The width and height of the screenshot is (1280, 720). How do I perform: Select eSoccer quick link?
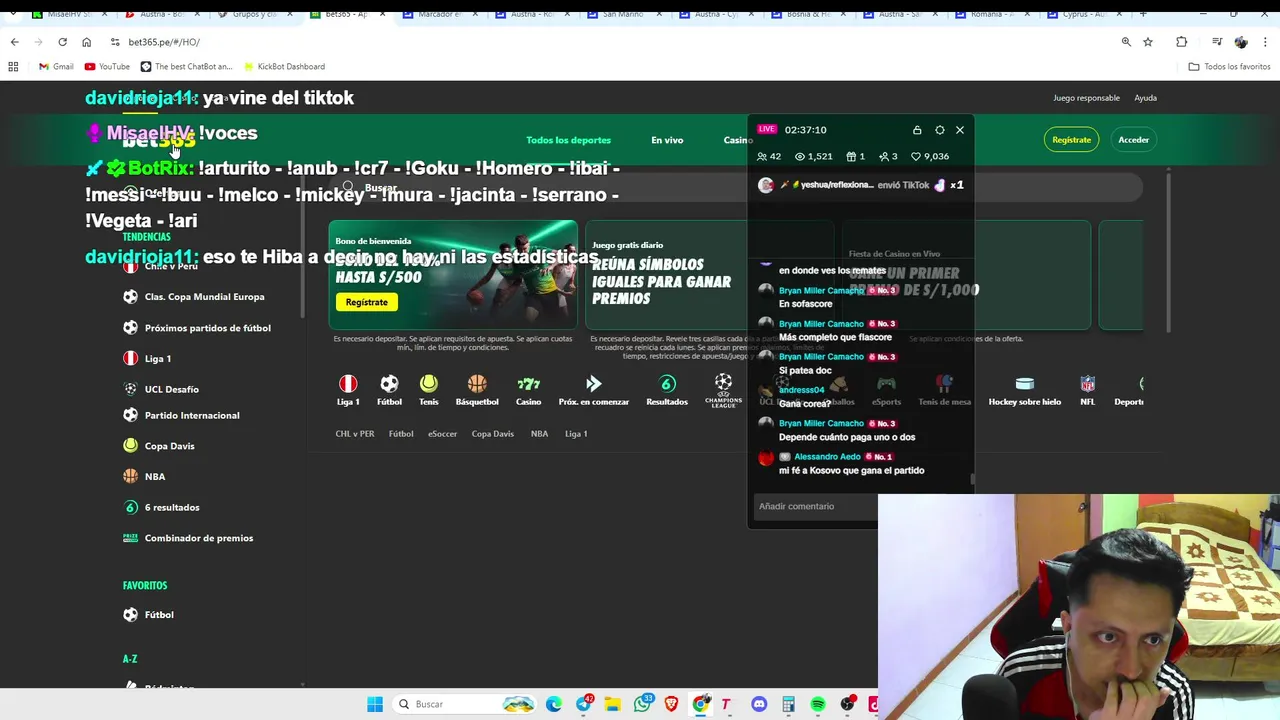click(442, 434)
